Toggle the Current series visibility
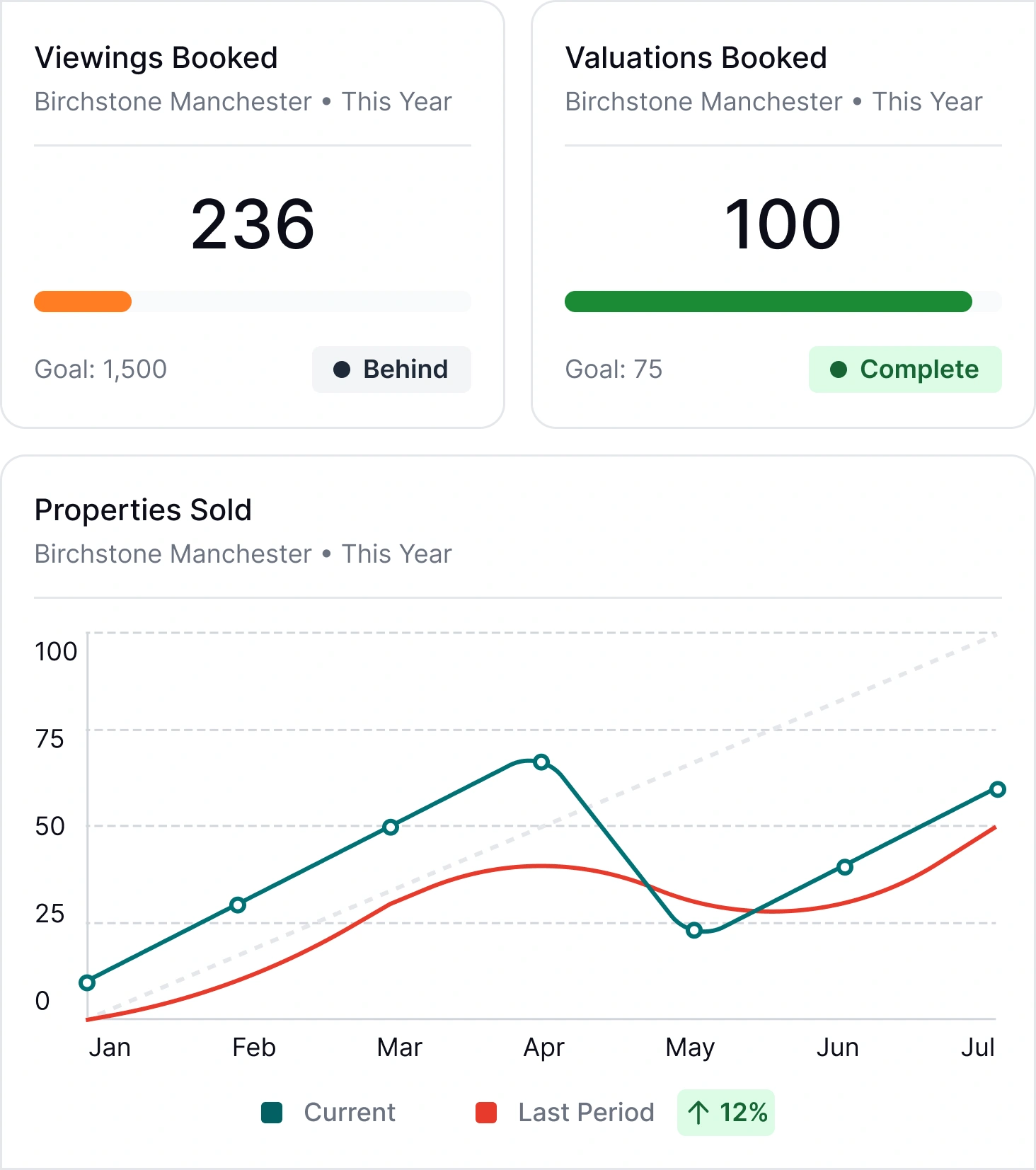 pos(326,1112)
